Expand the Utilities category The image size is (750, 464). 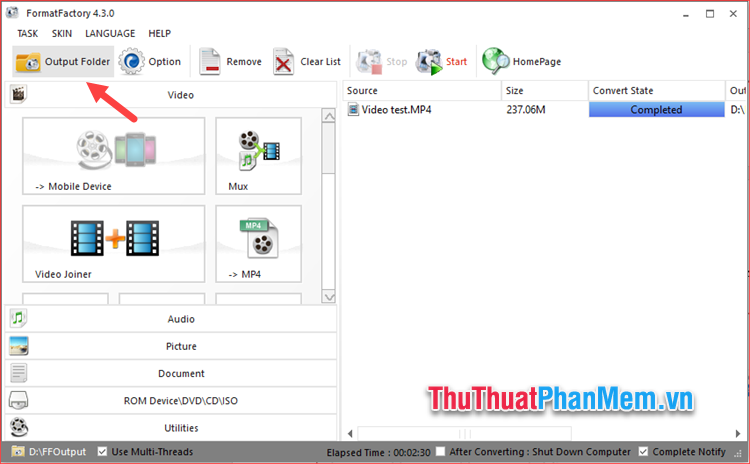(171, 428)
